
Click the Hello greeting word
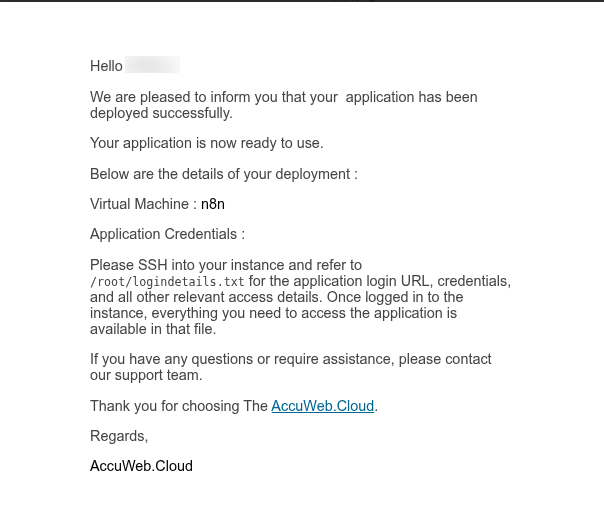click(x=106, y=66)
